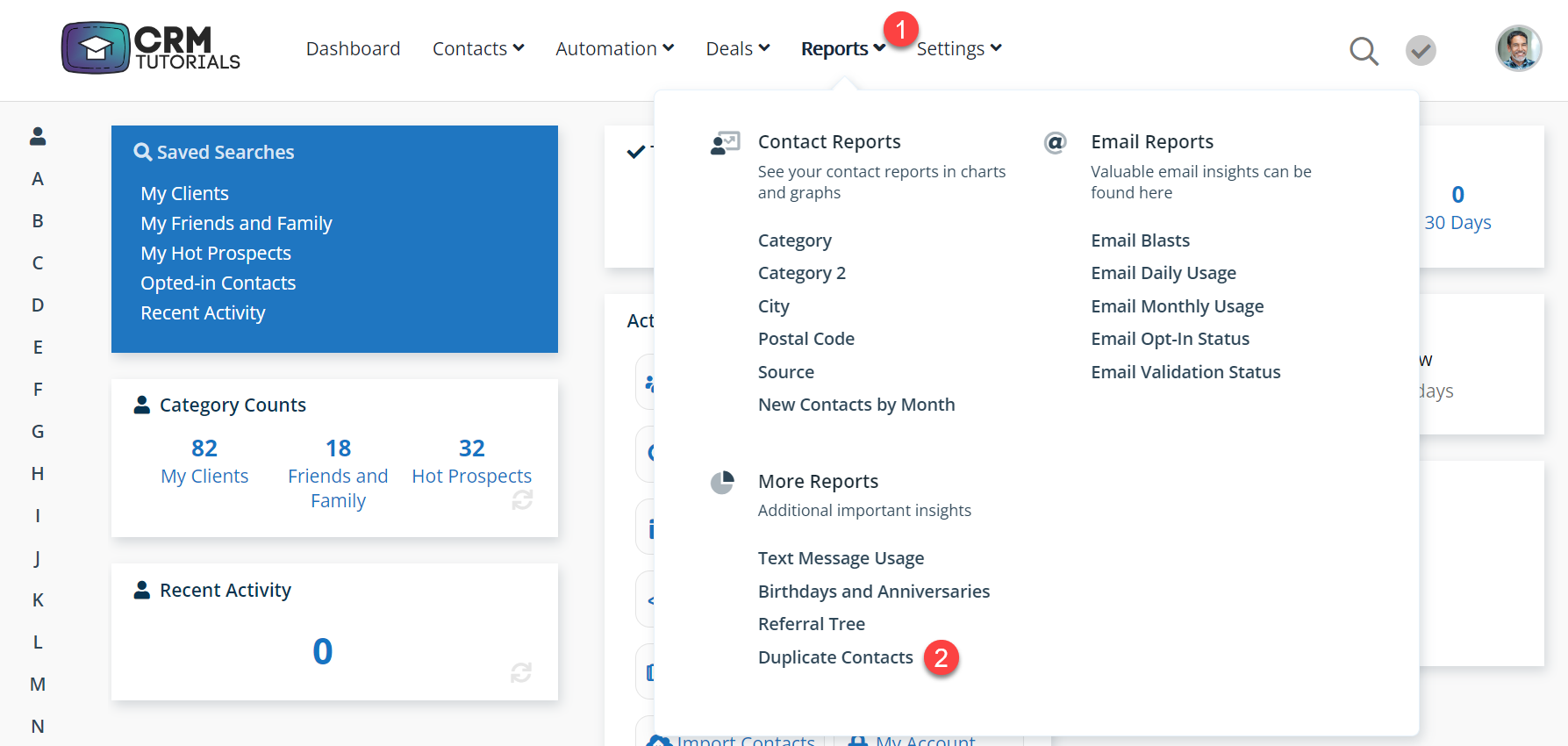Open the Email Validation Status report
The image size is (1568, 746).
[x=1186, y=372]
